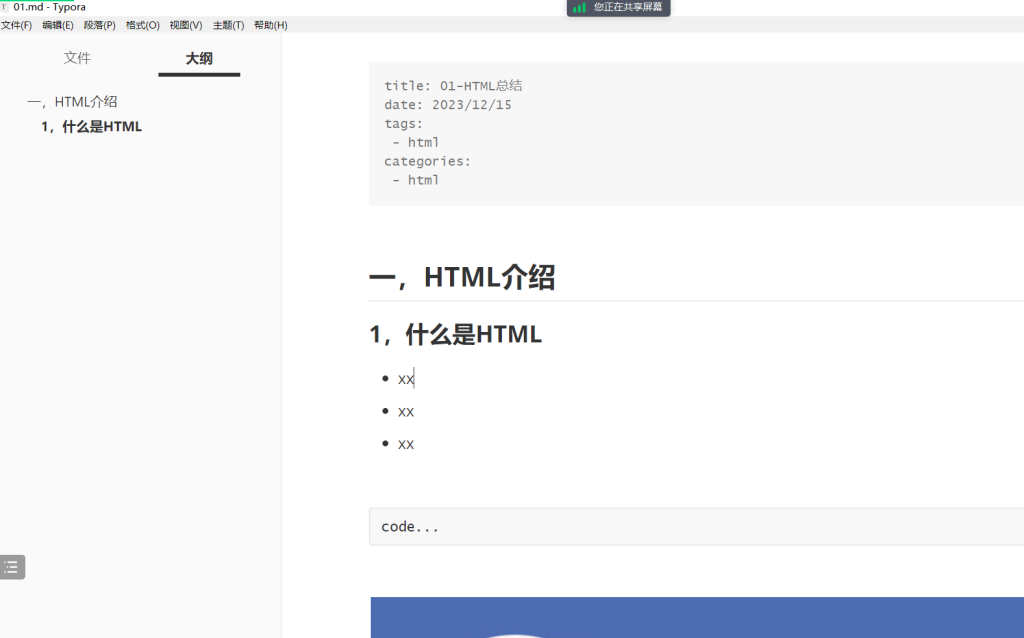Open the 编辑(E) menu

58,25
